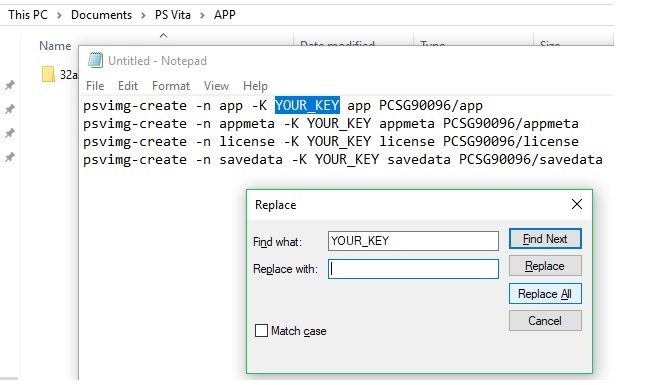Viewport: 656px width, 385px height.
Task: Toggle sort arrow above Name column
Action: tap(164, 36)
